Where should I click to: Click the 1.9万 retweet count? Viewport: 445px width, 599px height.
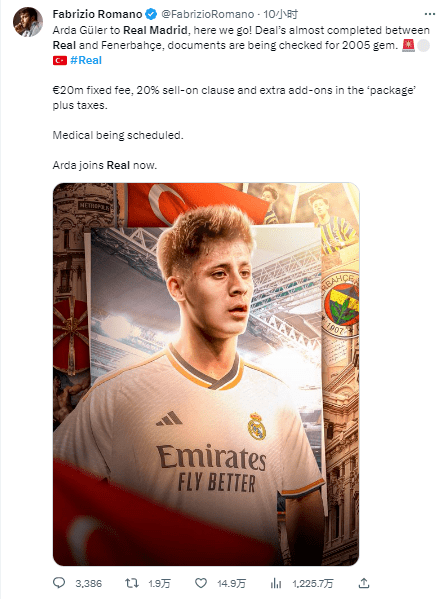click(x=159, y=583)
